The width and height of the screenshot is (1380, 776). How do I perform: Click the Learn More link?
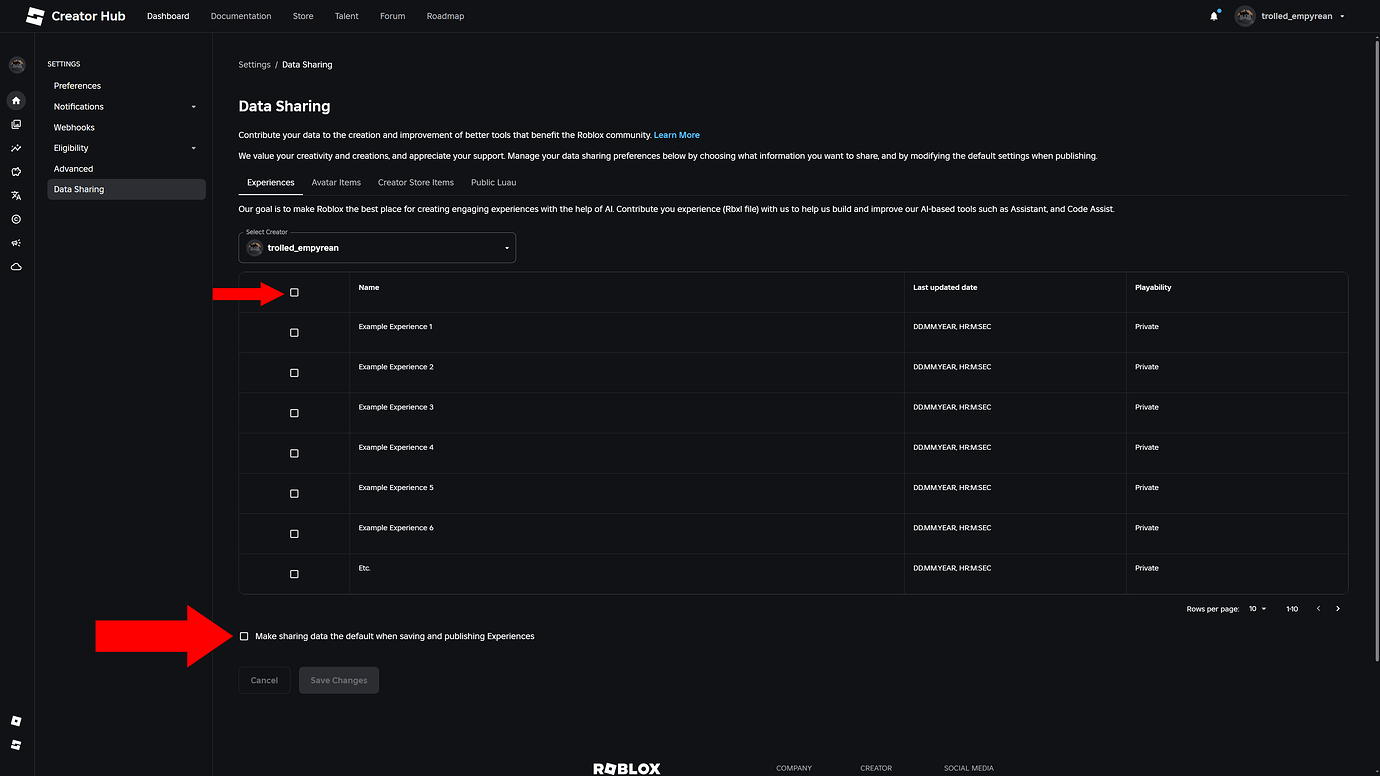676,134
